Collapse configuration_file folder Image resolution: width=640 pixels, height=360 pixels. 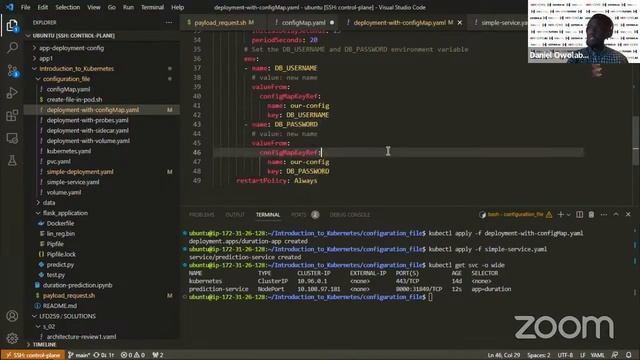point(66,79)
